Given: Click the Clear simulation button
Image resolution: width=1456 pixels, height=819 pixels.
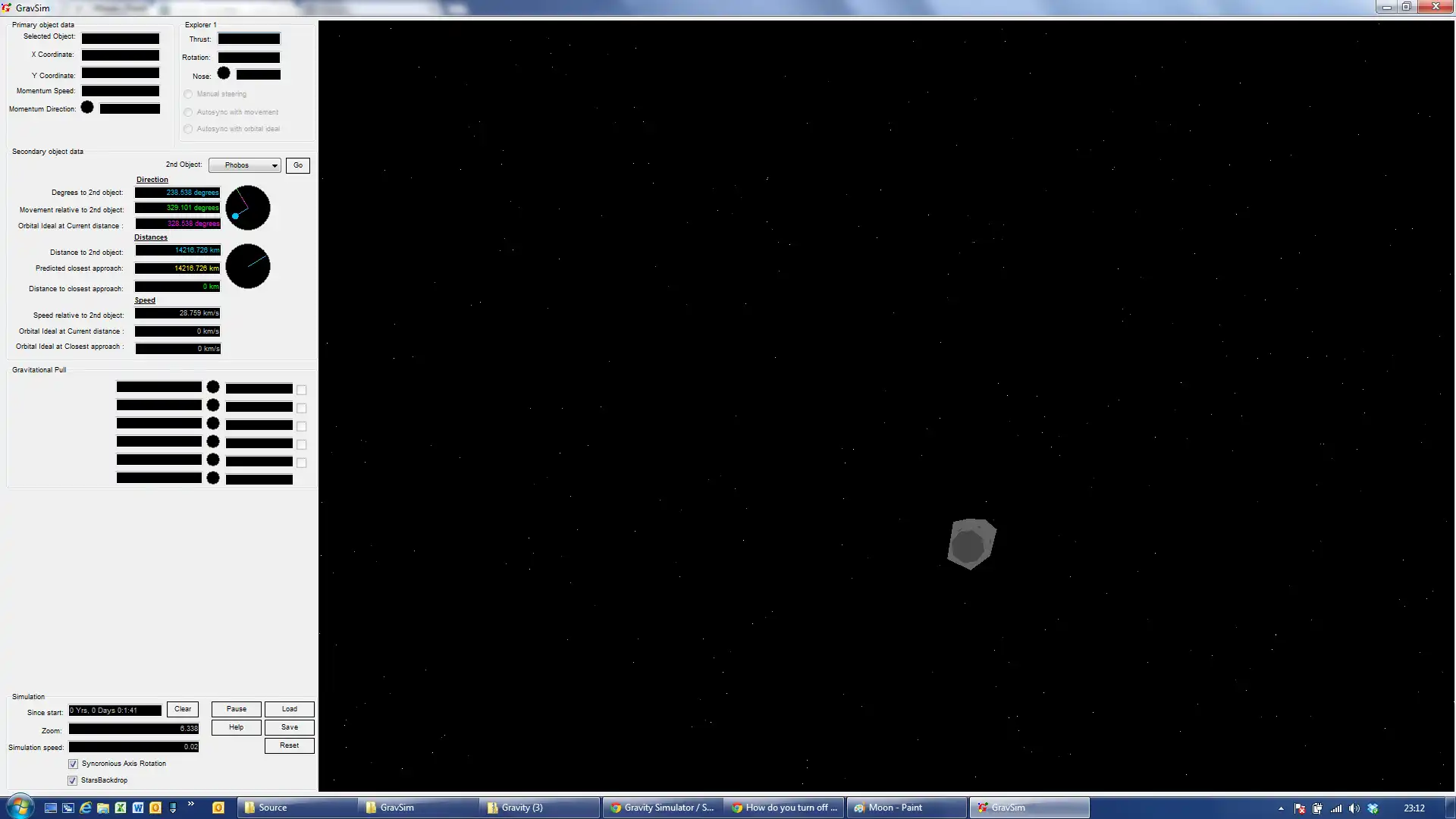Looking at the screenshot, I should 182,709.
